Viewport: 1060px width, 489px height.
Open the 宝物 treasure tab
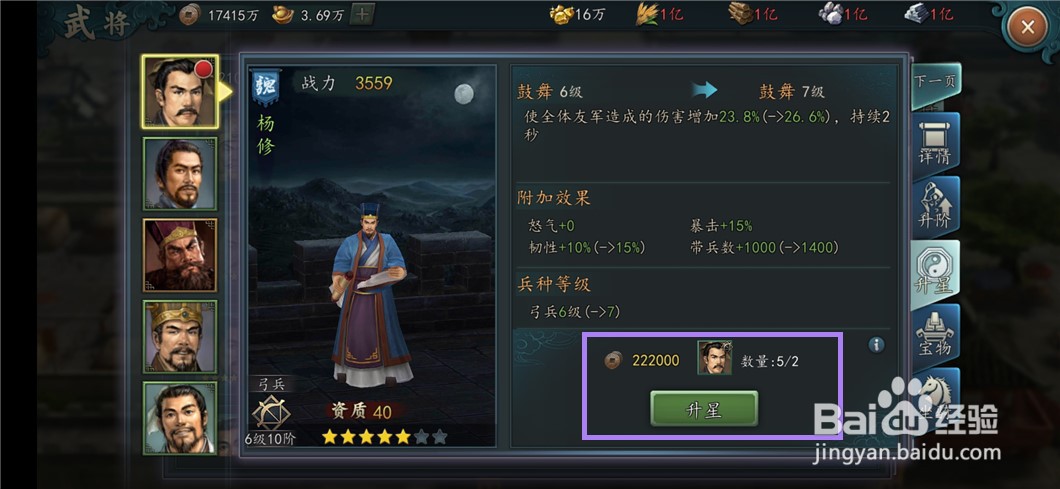[936, 335]
